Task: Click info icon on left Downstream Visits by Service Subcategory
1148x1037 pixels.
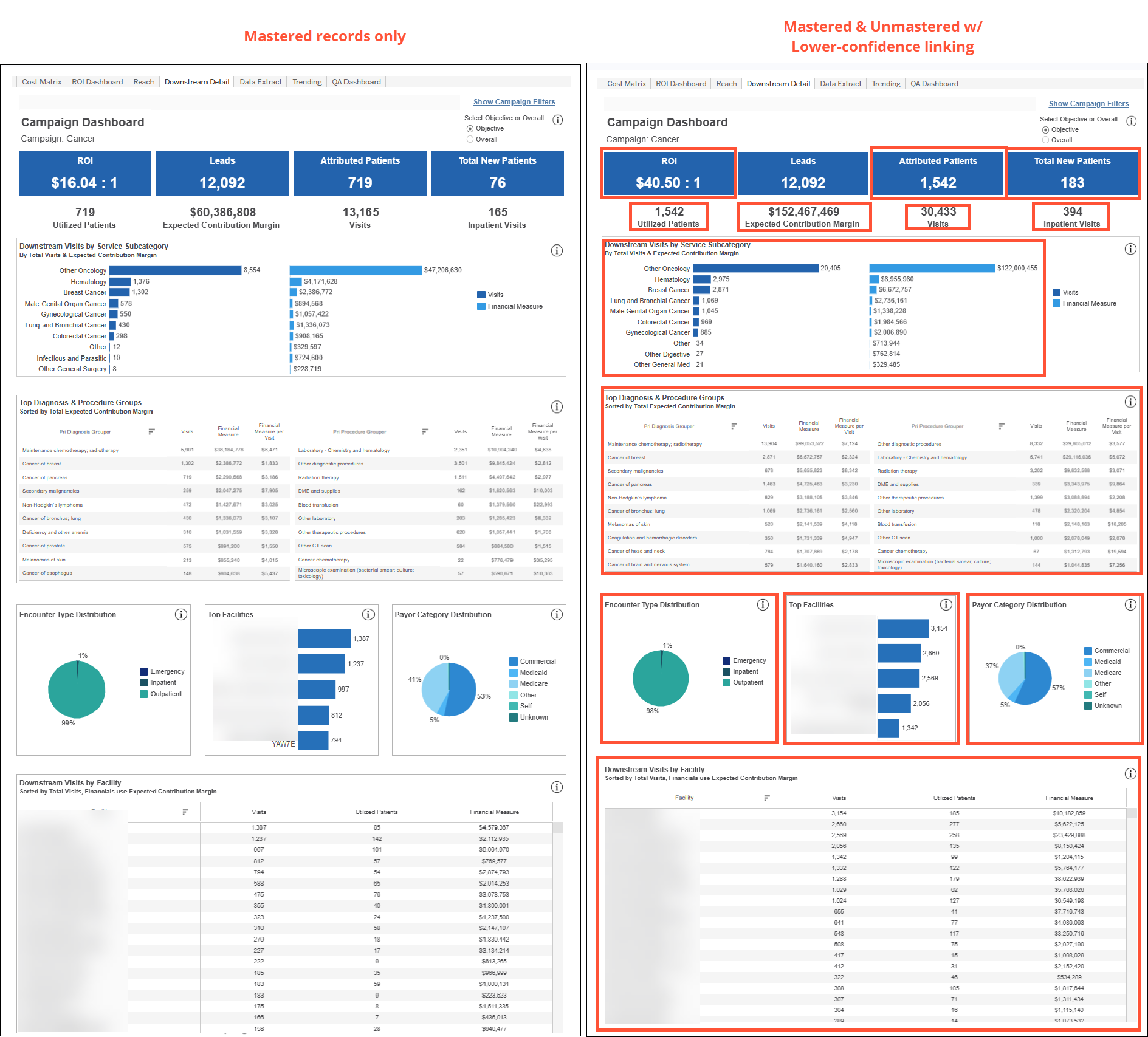Action: [556, 250]
